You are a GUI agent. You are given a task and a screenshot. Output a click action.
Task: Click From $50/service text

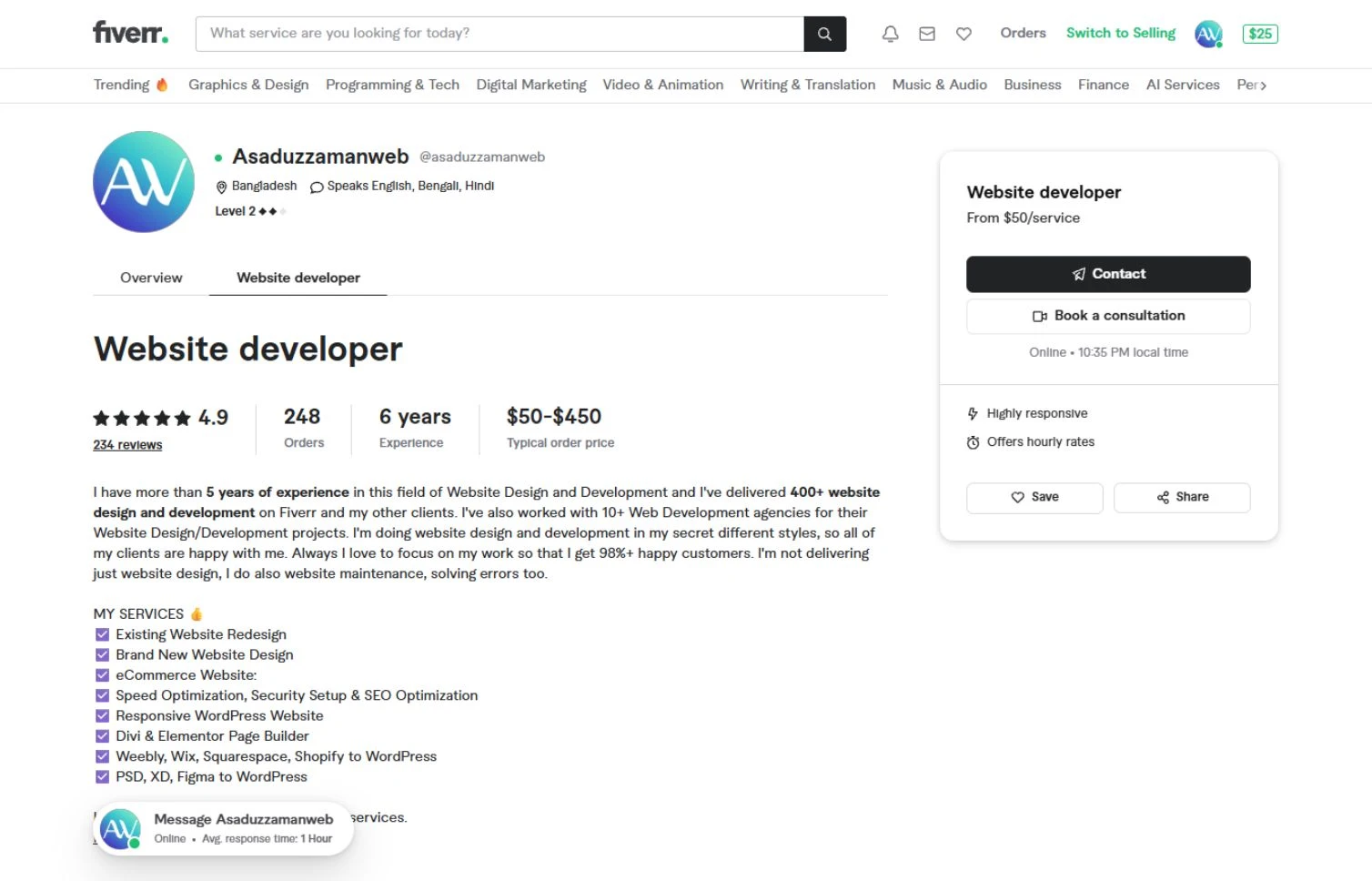[1024, 218]
